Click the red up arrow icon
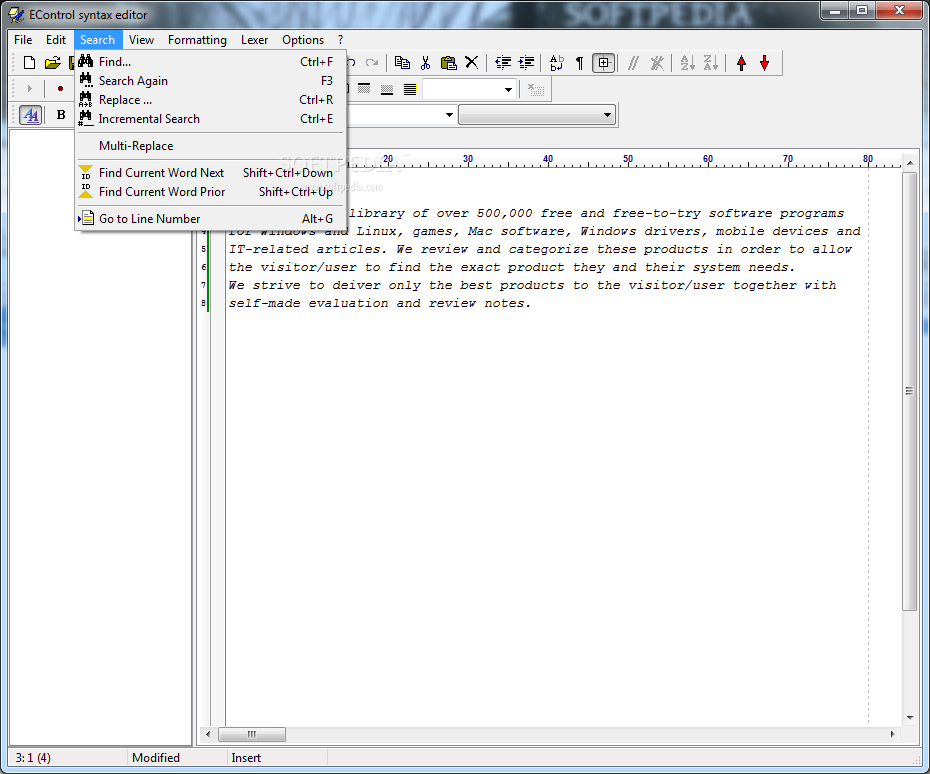 [741, 62]
